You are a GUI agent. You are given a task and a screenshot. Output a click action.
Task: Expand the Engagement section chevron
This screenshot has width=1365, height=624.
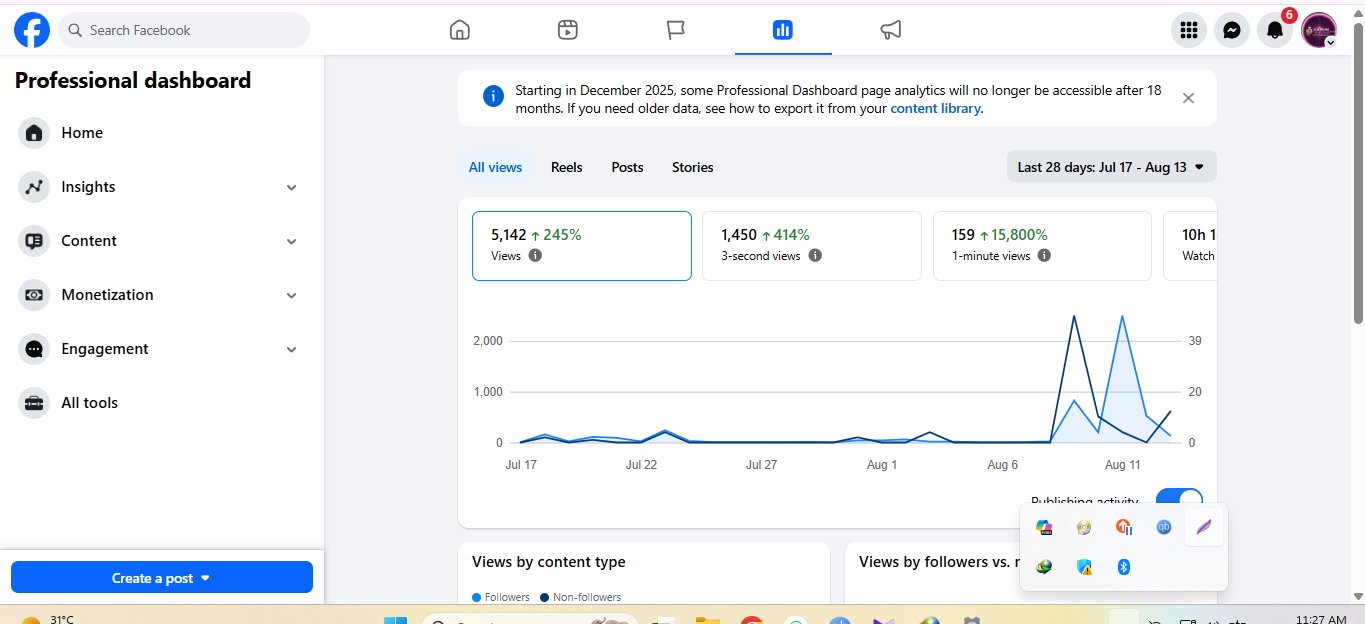pyautogui.click(x=292, y=349)
